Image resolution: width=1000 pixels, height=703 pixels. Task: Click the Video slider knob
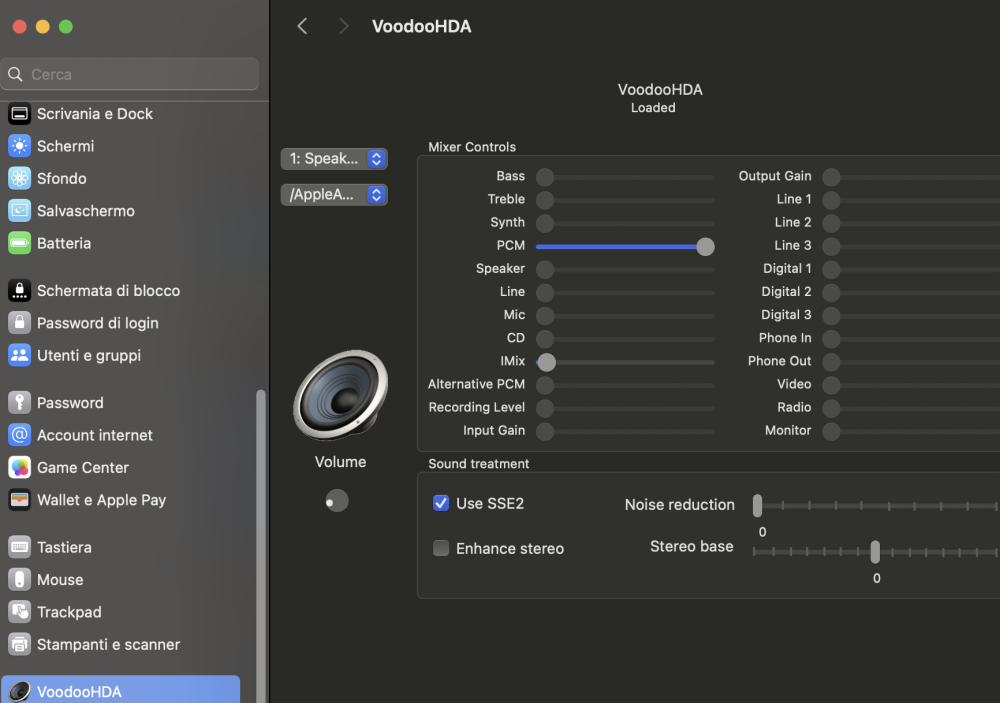tap(831, 385)
